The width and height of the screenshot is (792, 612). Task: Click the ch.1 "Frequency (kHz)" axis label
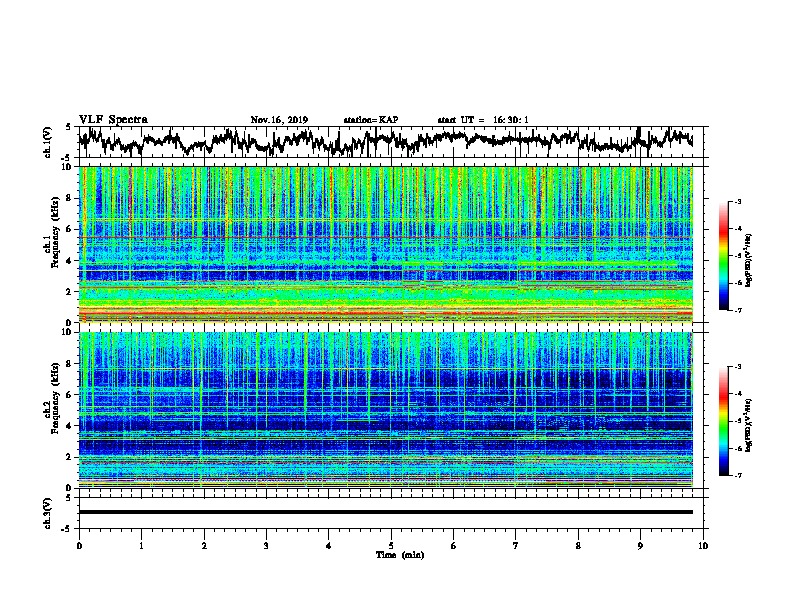[x=55, y=233]
